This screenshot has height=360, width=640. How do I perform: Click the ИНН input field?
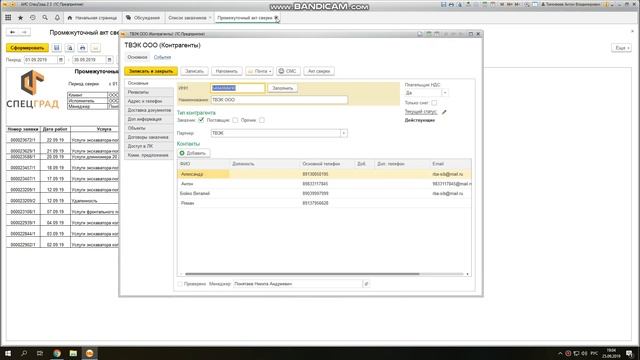coord(238,88)
